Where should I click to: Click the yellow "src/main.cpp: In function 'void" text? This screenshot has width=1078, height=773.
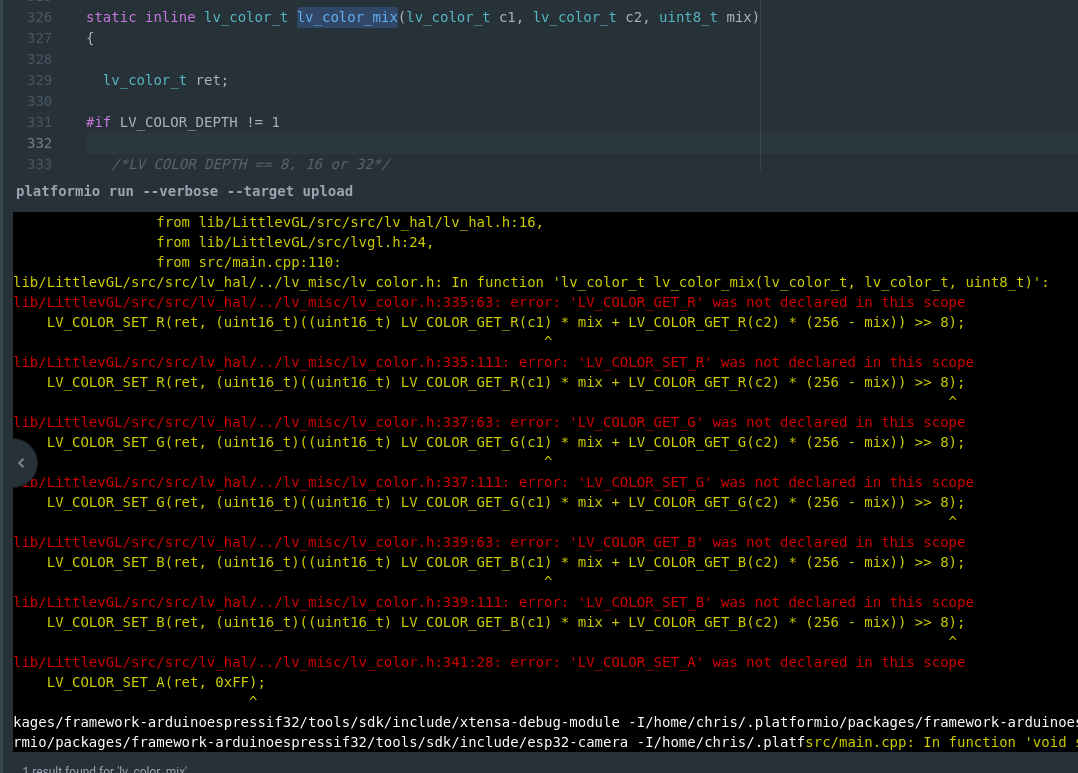click(x=941, y=742)
